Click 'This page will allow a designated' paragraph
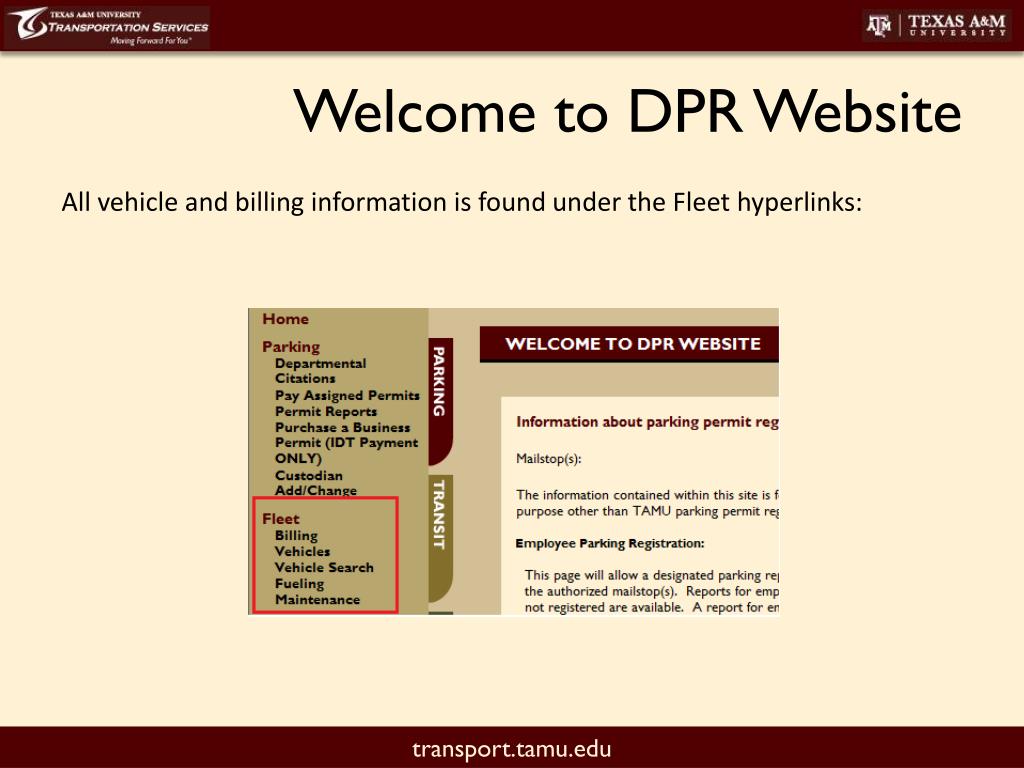1024x768 pixels. 652,591
